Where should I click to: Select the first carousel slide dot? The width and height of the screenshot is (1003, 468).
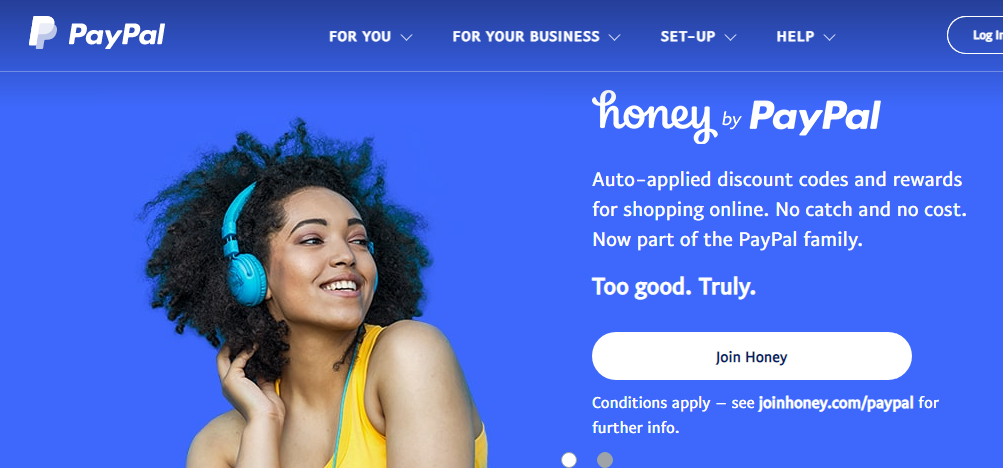point(569,460)
